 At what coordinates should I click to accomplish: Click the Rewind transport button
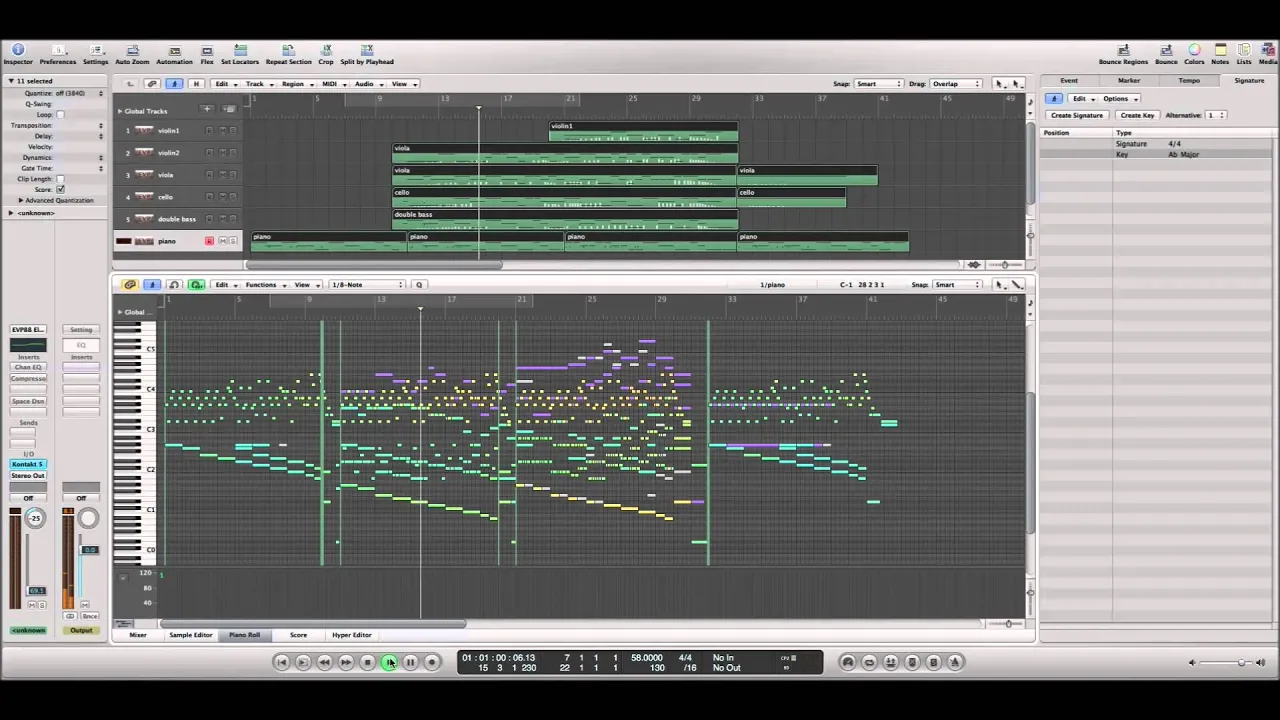coord(324,662)
